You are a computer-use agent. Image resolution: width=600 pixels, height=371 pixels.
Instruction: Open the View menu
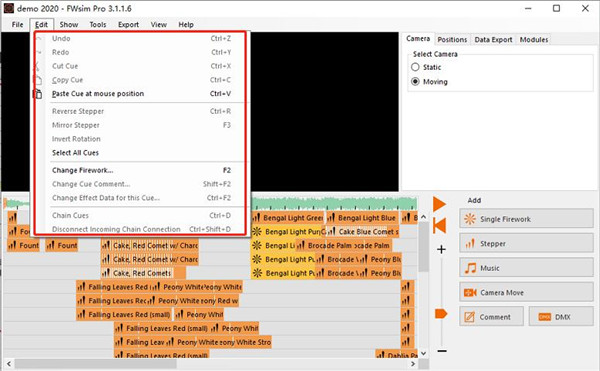(x=158, y=24)
